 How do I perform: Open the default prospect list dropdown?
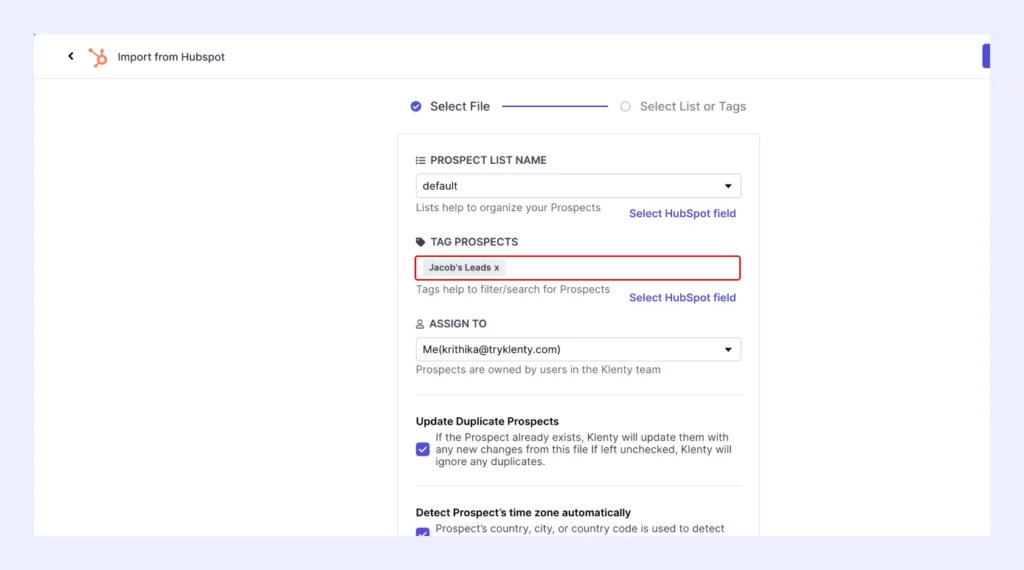[578, 186]
